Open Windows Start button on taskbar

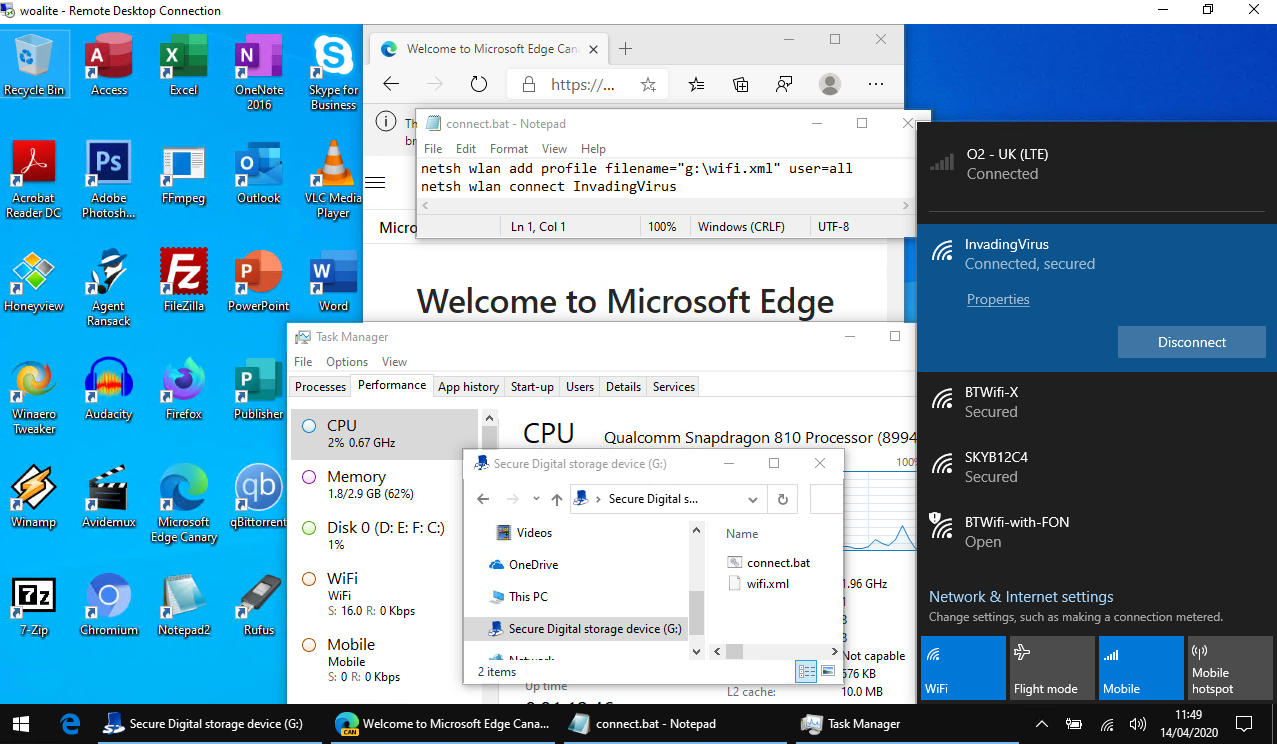[22, 724]
